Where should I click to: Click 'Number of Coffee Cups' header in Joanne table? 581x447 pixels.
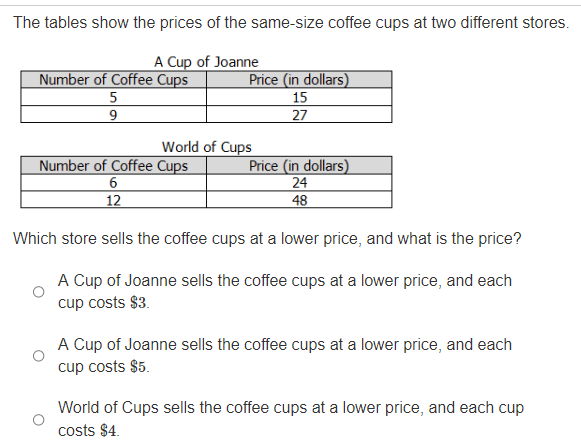tap(113, 80)
